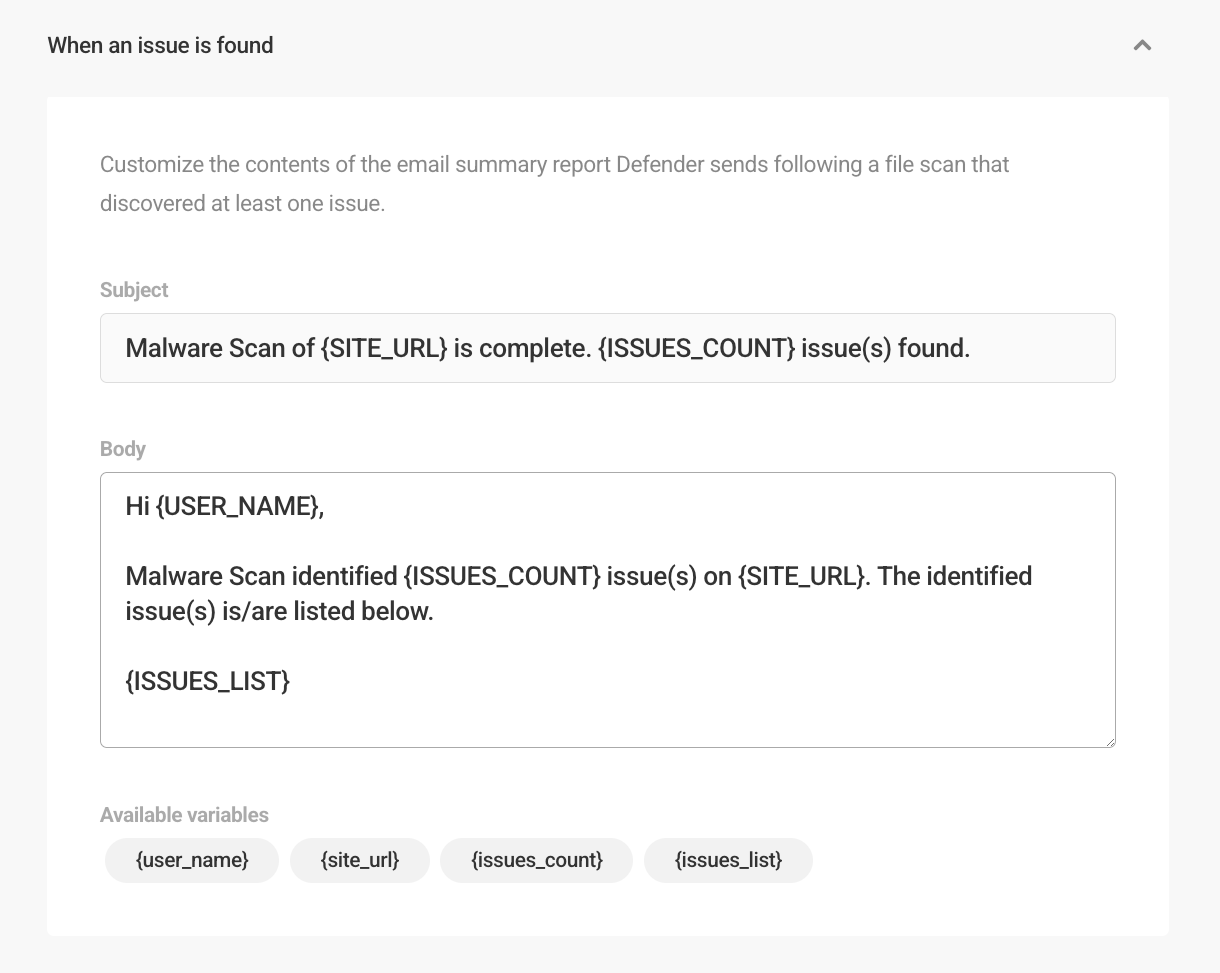Click the "Body" field label
Viewport: 1220px width, 973px height.
pyautogui.click(x=122, y=449)
